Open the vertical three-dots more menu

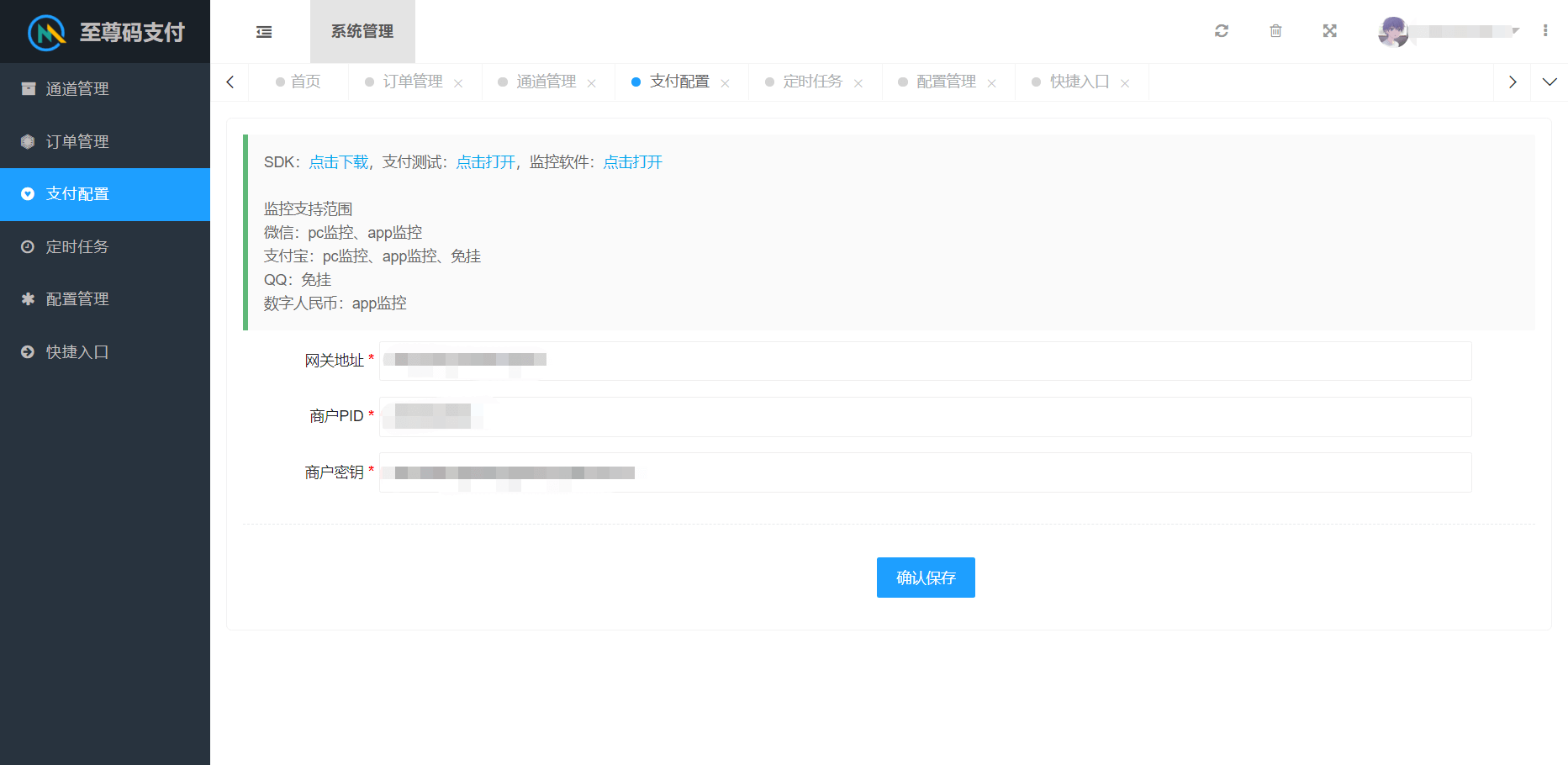click(x=1545, y=31)
